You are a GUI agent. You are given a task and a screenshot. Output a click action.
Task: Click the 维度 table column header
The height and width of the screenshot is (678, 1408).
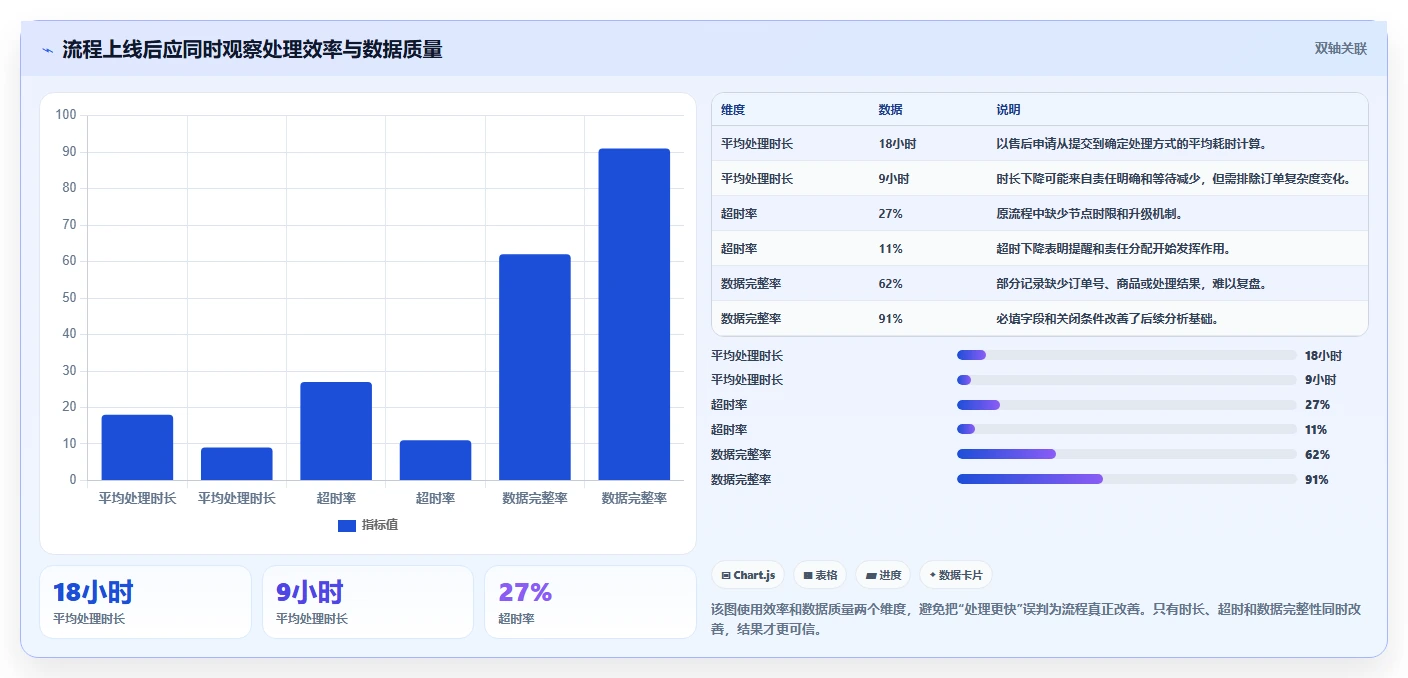point(733,110)
